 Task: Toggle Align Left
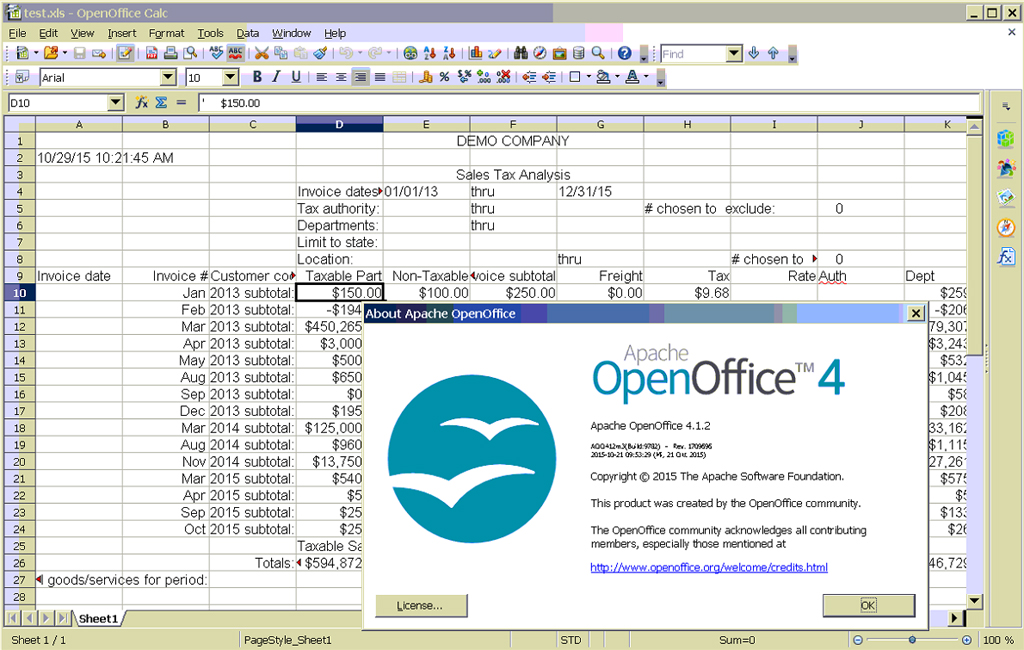coord(322,77)
